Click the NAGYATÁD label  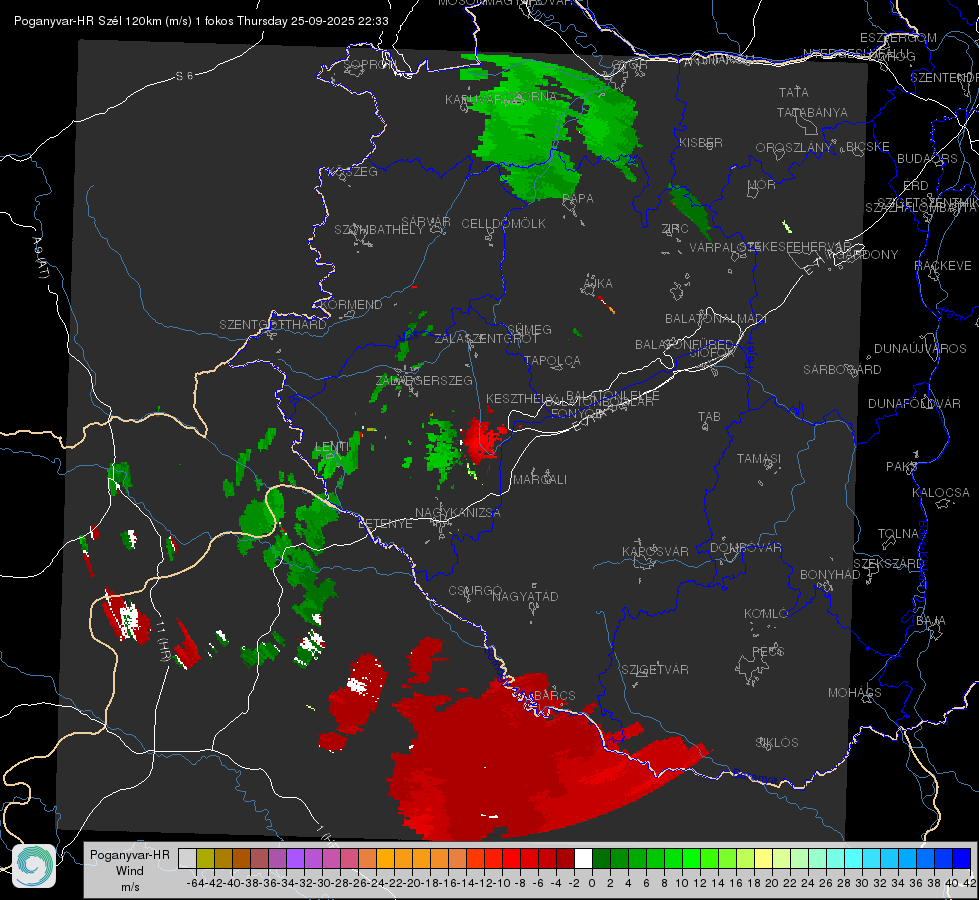click(x=525, y=596)
